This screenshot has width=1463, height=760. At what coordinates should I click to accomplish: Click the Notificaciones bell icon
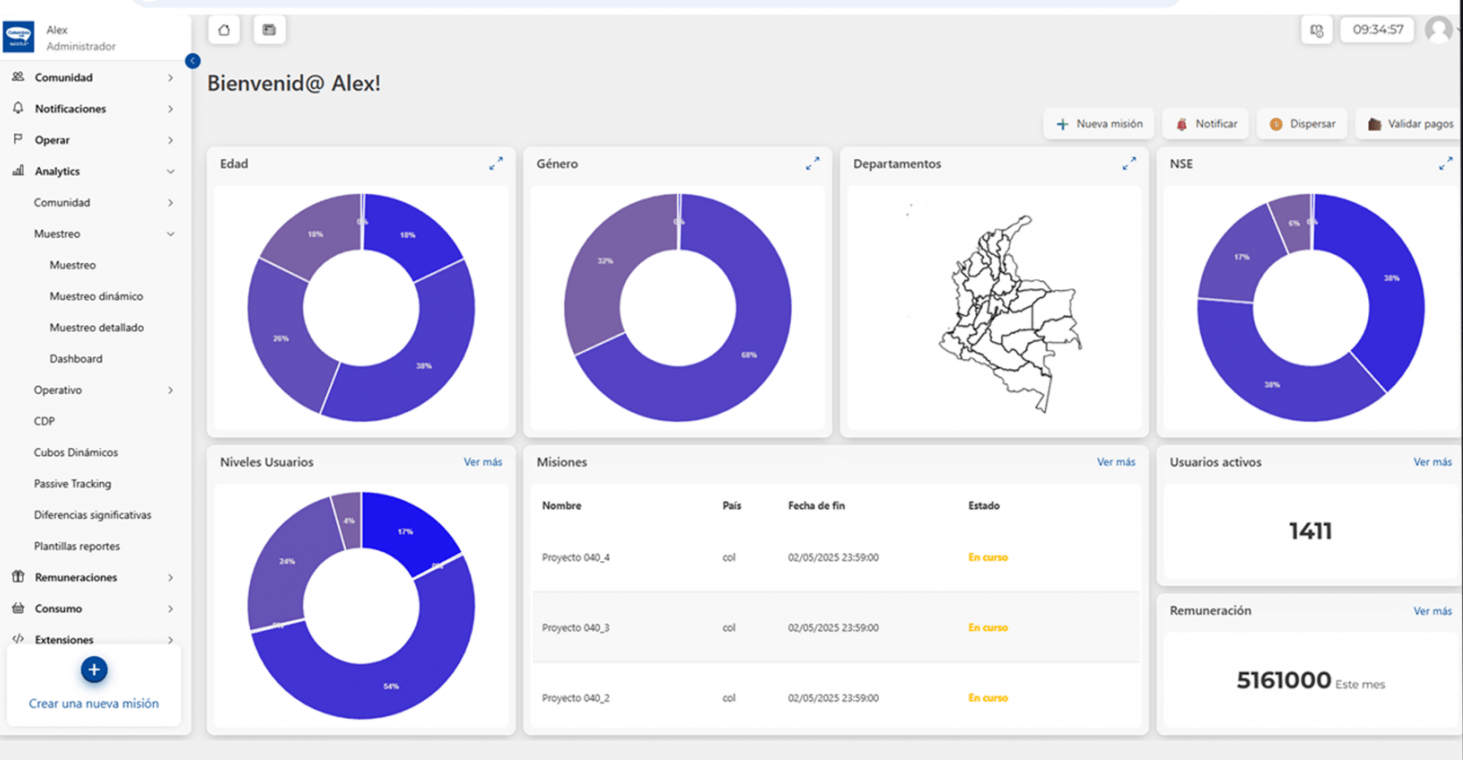[18, 108]
